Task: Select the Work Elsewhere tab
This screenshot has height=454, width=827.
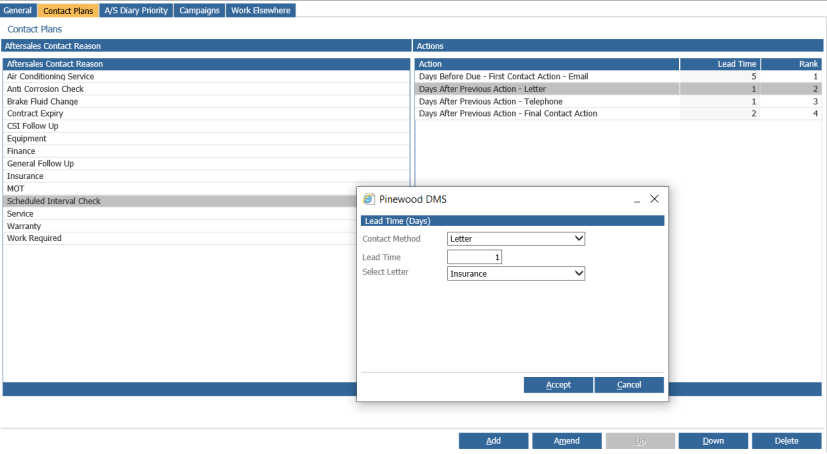Action: [x=261, y=11]
